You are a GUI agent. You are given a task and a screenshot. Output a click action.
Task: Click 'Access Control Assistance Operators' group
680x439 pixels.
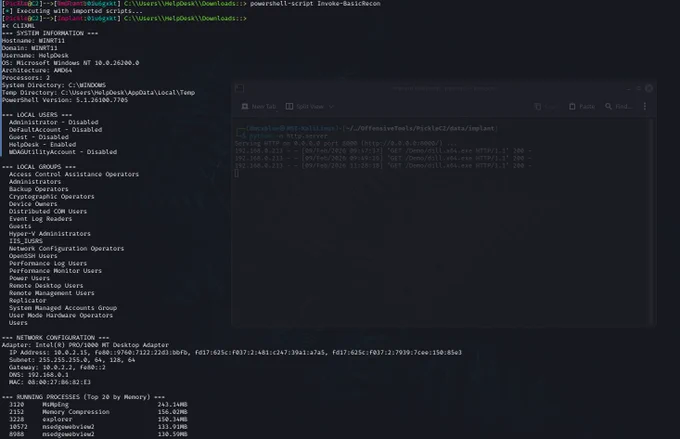[74, 174]
